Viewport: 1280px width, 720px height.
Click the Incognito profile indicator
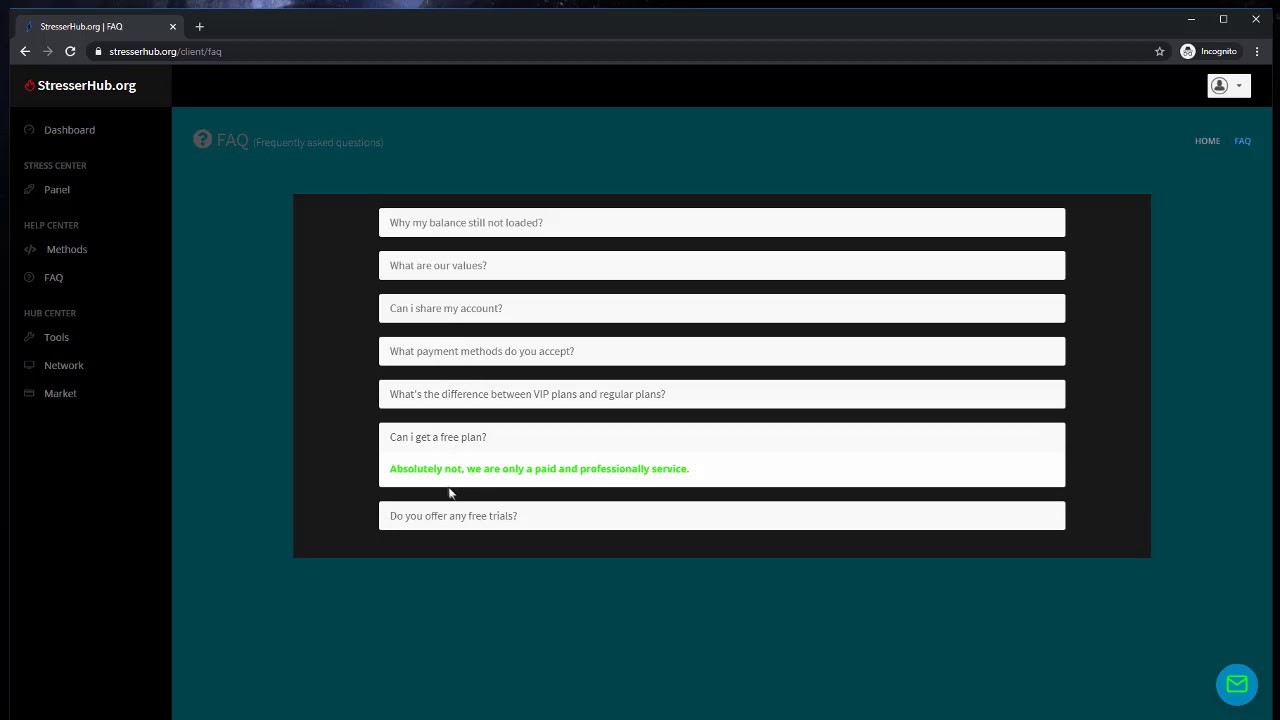click(1209, 51)
